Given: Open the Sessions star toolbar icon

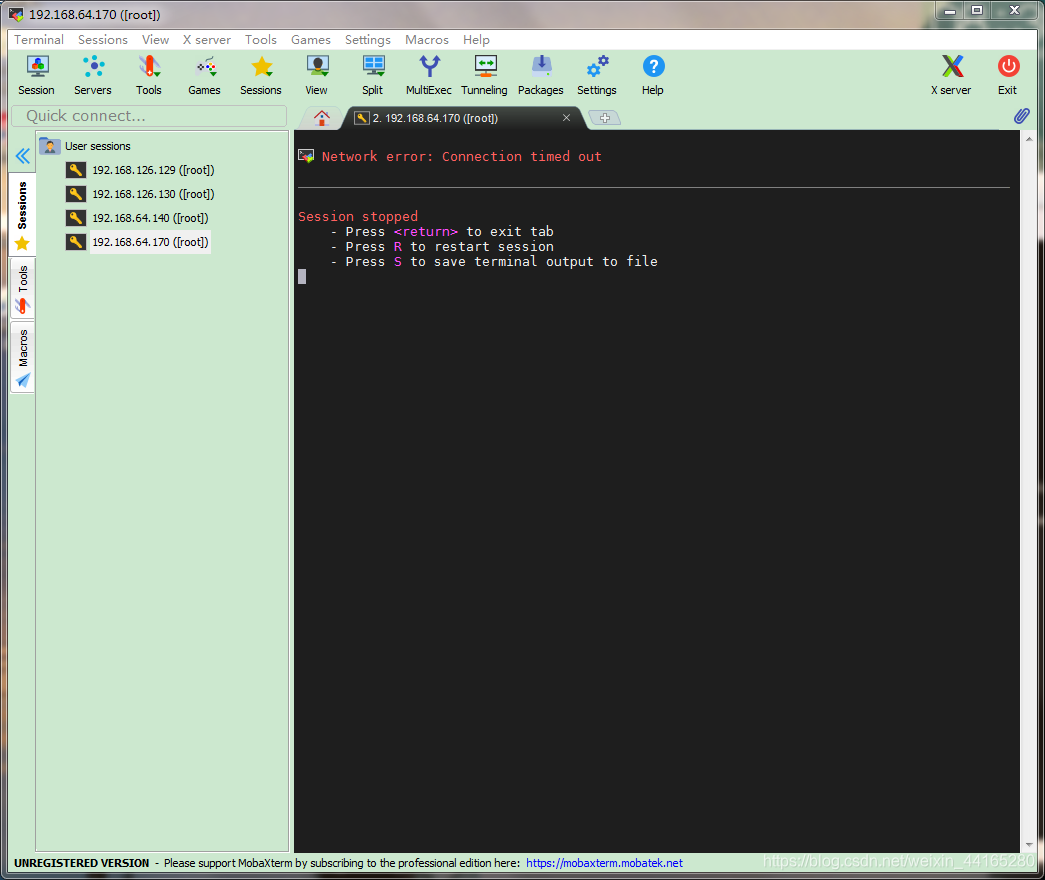Looking at the screenshot, I should click(261, 75).
